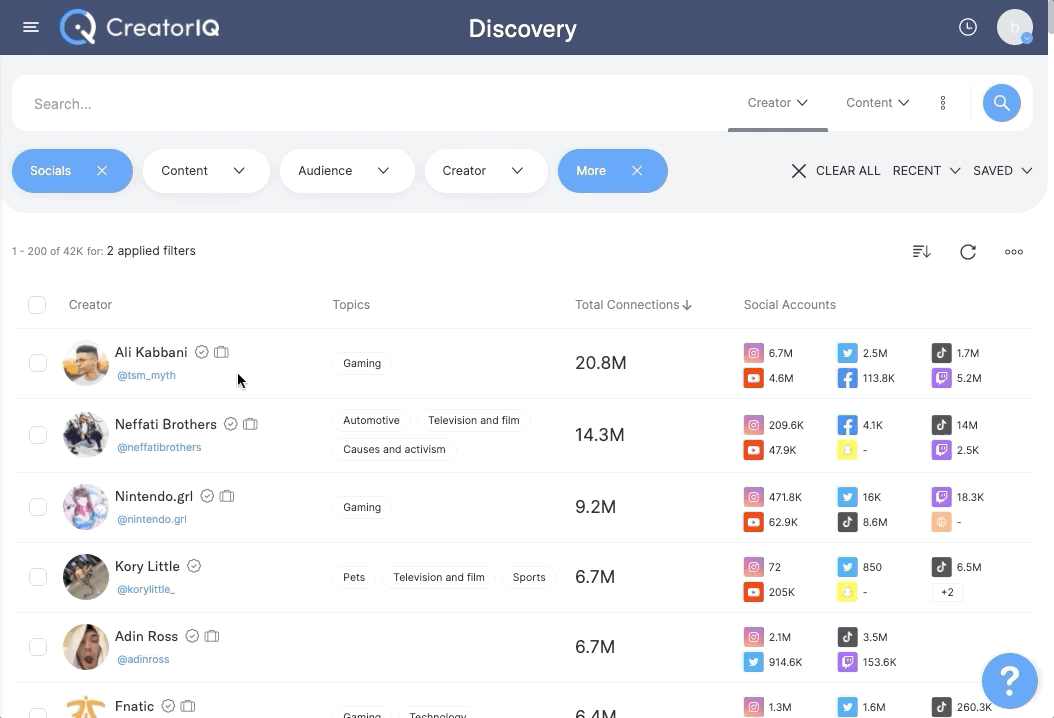The image size is (1054, 718).
Task: Click Nintendo.grl's website globe icon
Action: coord(941,522)
